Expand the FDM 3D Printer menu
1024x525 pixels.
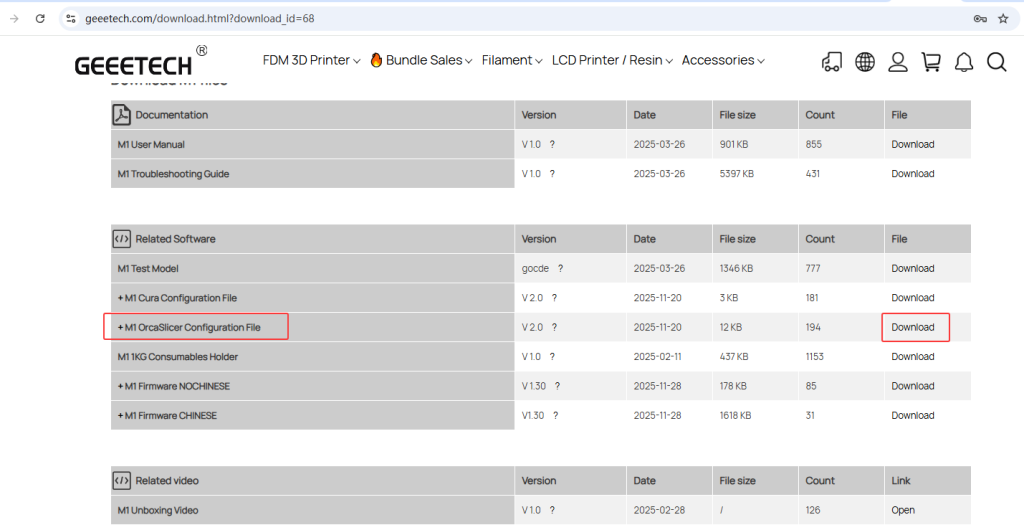click(311, 60)
